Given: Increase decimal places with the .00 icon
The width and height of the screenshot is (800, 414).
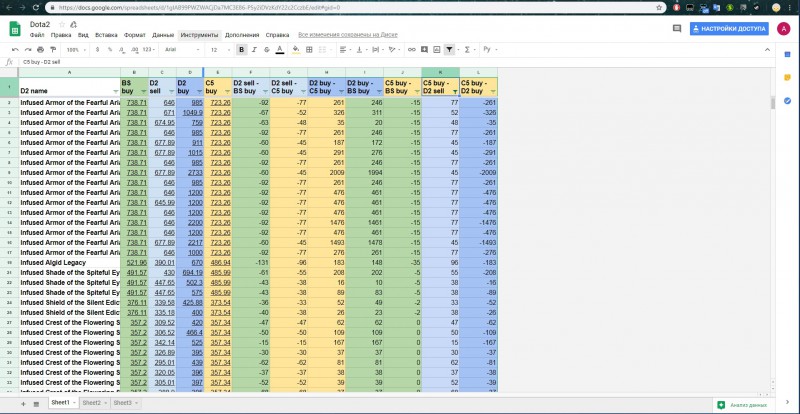Looking at the screenshot, I should click(x=134, y=50).
